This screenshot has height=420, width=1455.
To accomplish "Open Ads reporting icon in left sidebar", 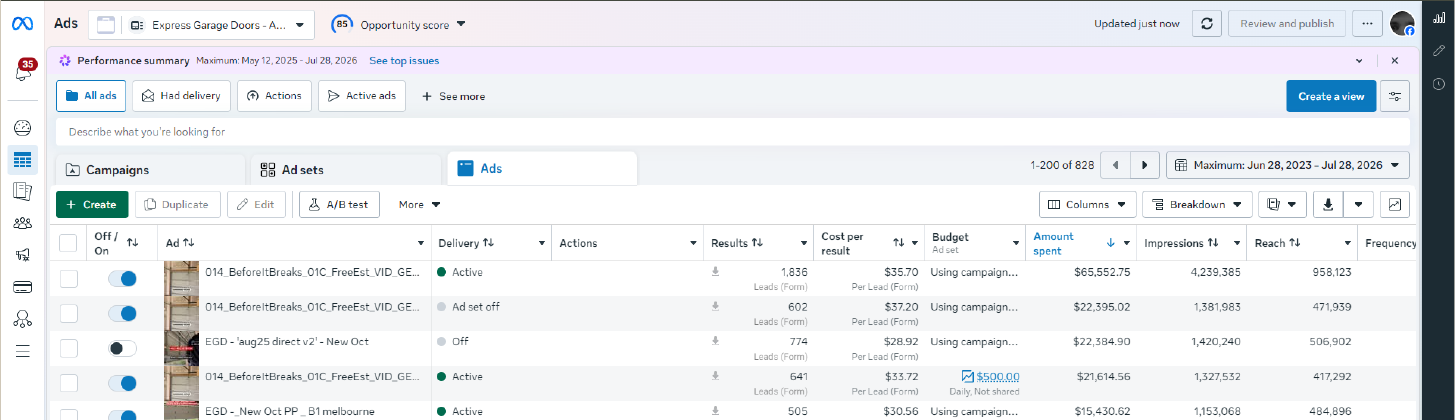I will [22, 191].
